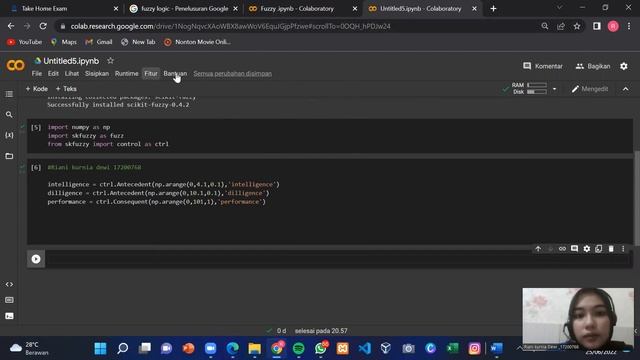Open the browser side panel
Viewport: 640px width, 360px height.
(x=597, y=26)
